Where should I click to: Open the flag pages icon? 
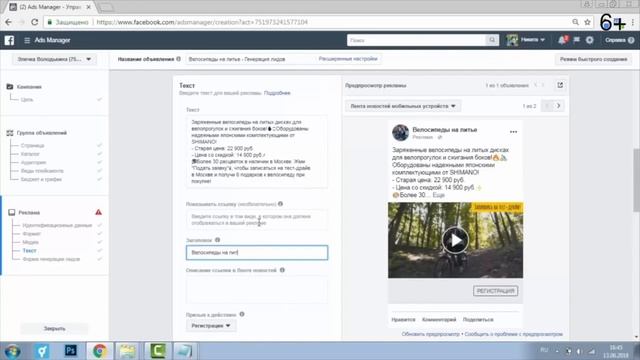point(576,40)
